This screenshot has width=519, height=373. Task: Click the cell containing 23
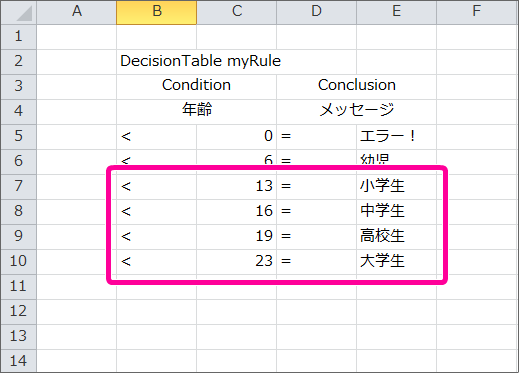[236, 262]
